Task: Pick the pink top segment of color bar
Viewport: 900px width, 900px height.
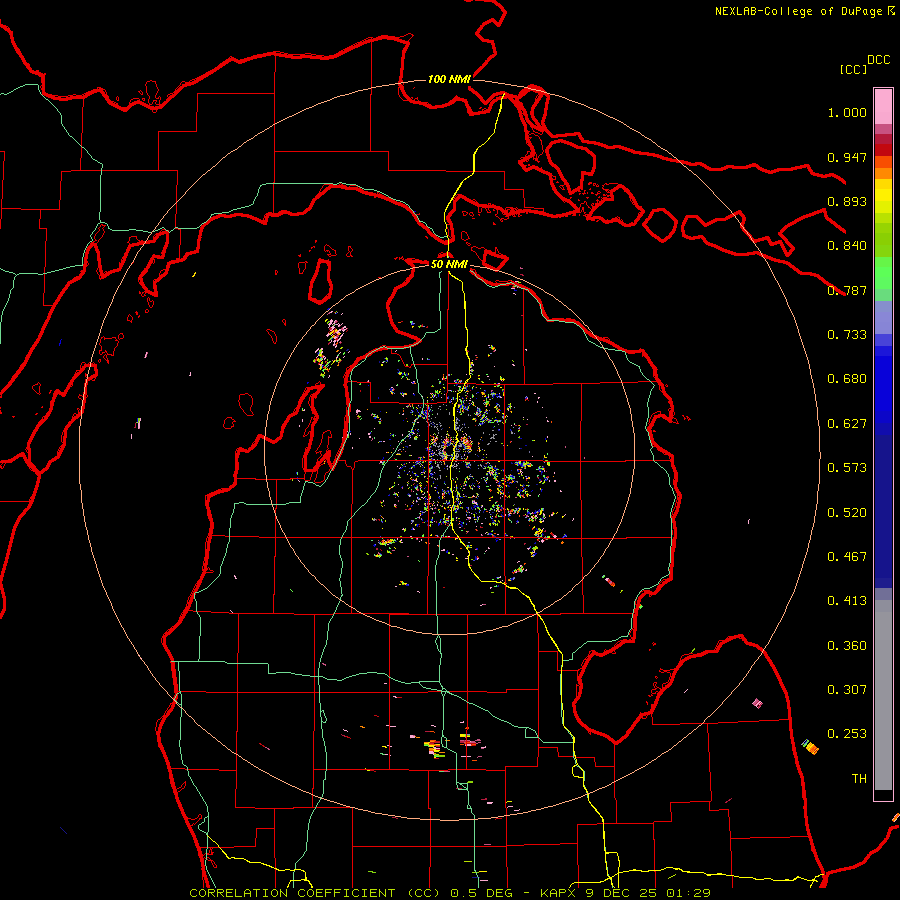Action: coord(883,106)
